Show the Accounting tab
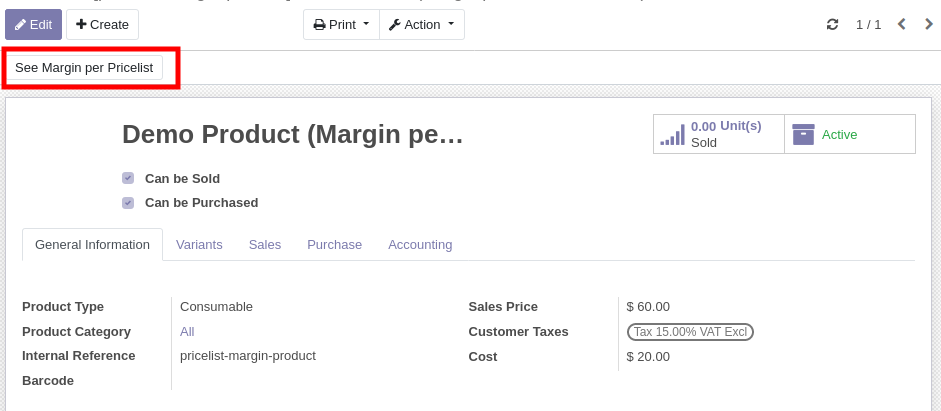This screenshot has width=941, height=411. tap(420, 244)
